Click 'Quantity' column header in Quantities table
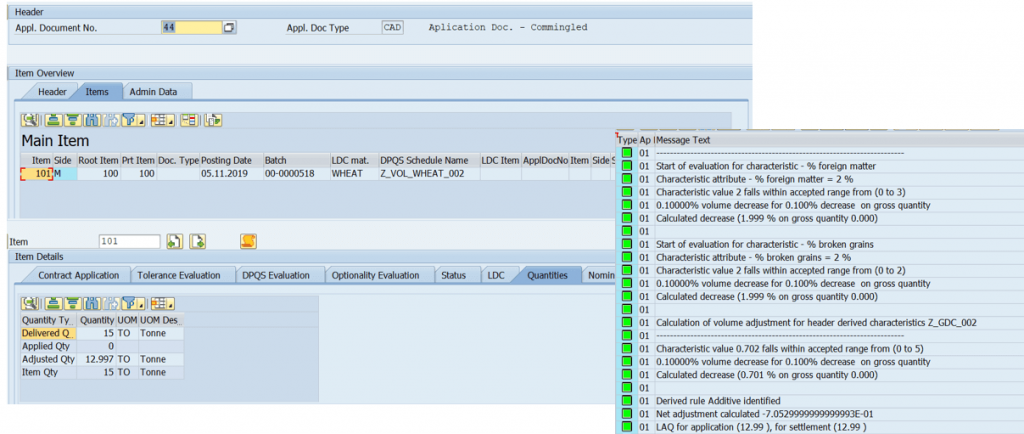The image size is (1024, 434). pos(97,320)
